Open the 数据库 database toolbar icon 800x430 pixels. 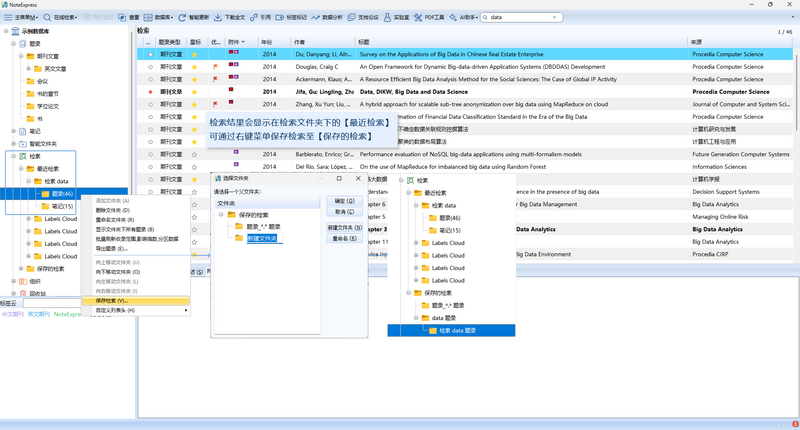pos(148,17)
